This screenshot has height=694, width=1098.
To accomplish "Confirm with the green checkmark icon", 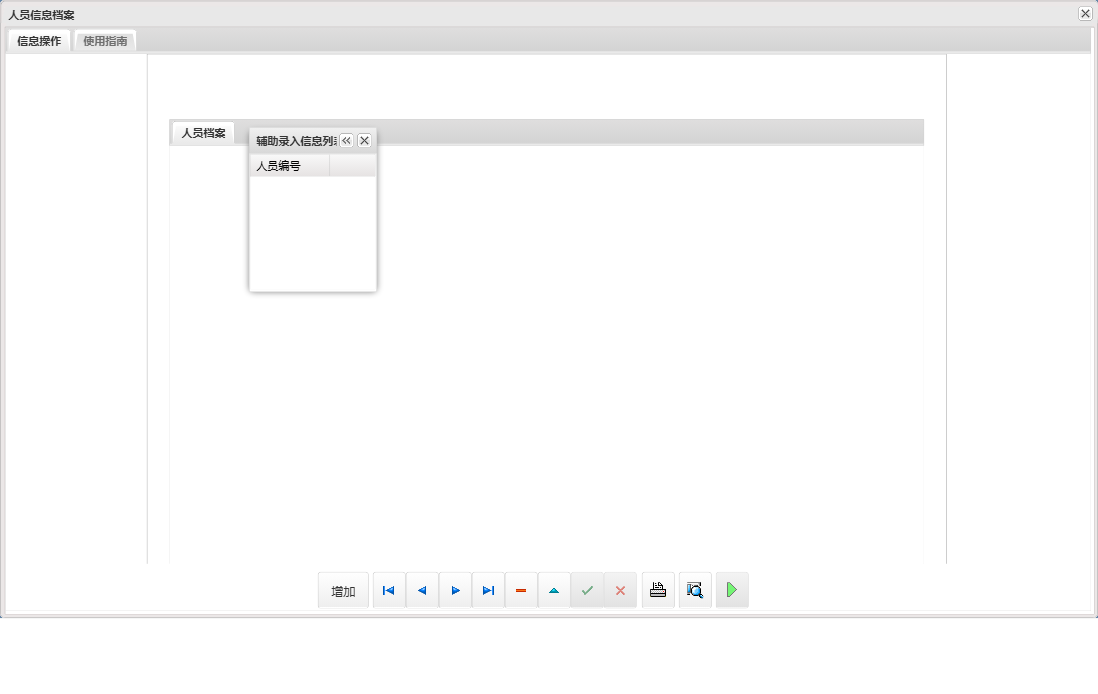I will [587, 590].
